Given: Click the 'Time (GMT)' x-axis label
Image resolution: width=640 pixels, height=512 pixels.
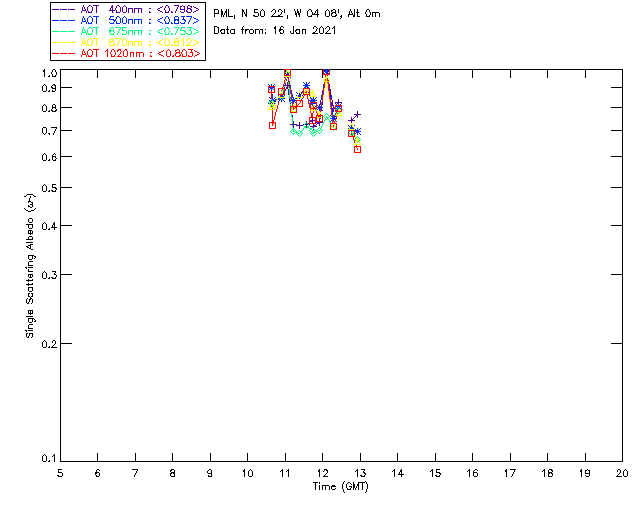Looking at the screenshot, I should click(x=340, y=487).
